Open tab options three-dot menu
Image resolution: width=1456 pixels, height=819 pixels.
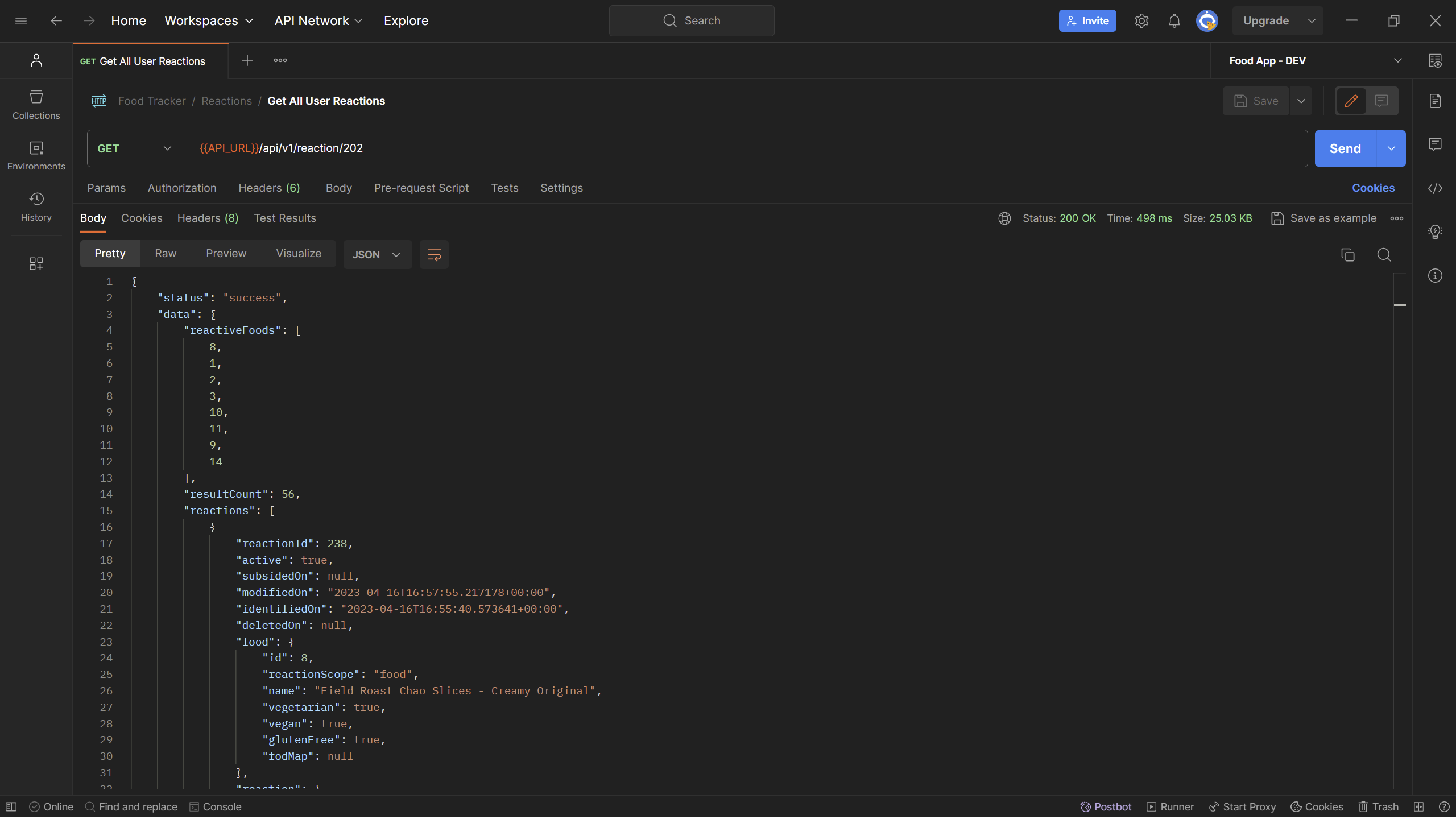pos(280,60)
